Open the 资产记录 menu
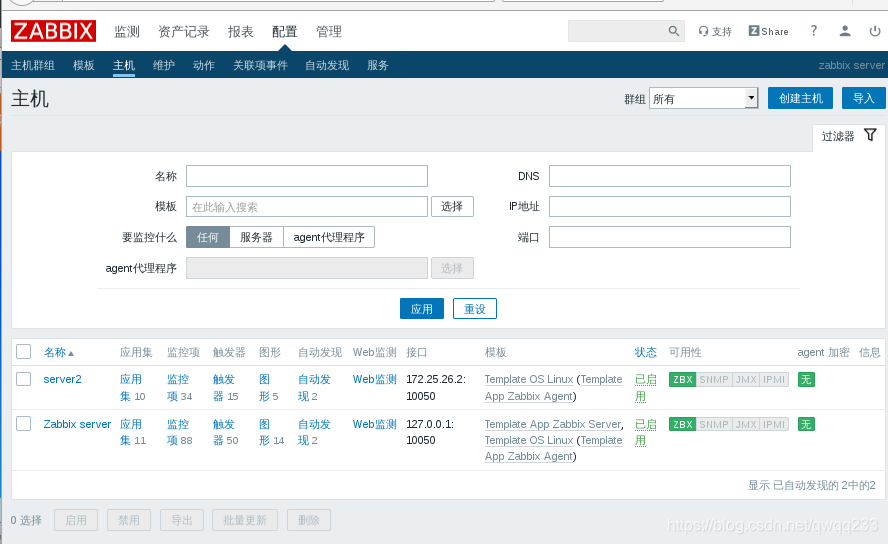Image resolution: width=888 pixels, height=544 pixels. 183,32
